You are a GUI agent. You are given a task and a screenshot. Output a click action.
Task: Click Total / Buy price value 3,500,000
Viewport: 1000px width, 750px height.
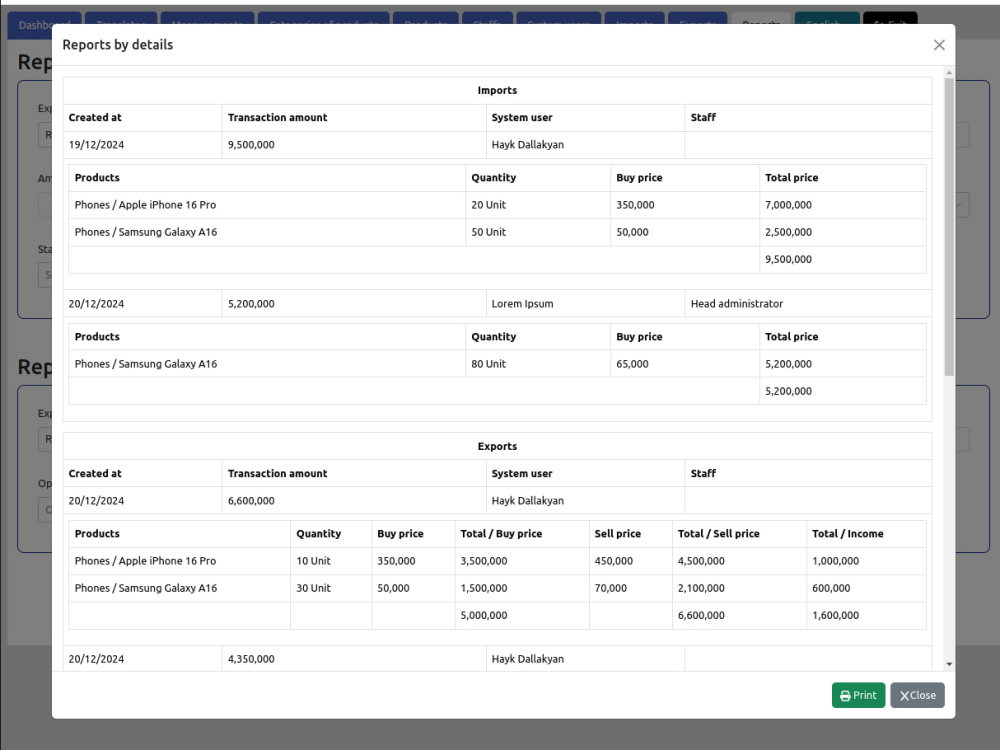click(x=483, y=561)
